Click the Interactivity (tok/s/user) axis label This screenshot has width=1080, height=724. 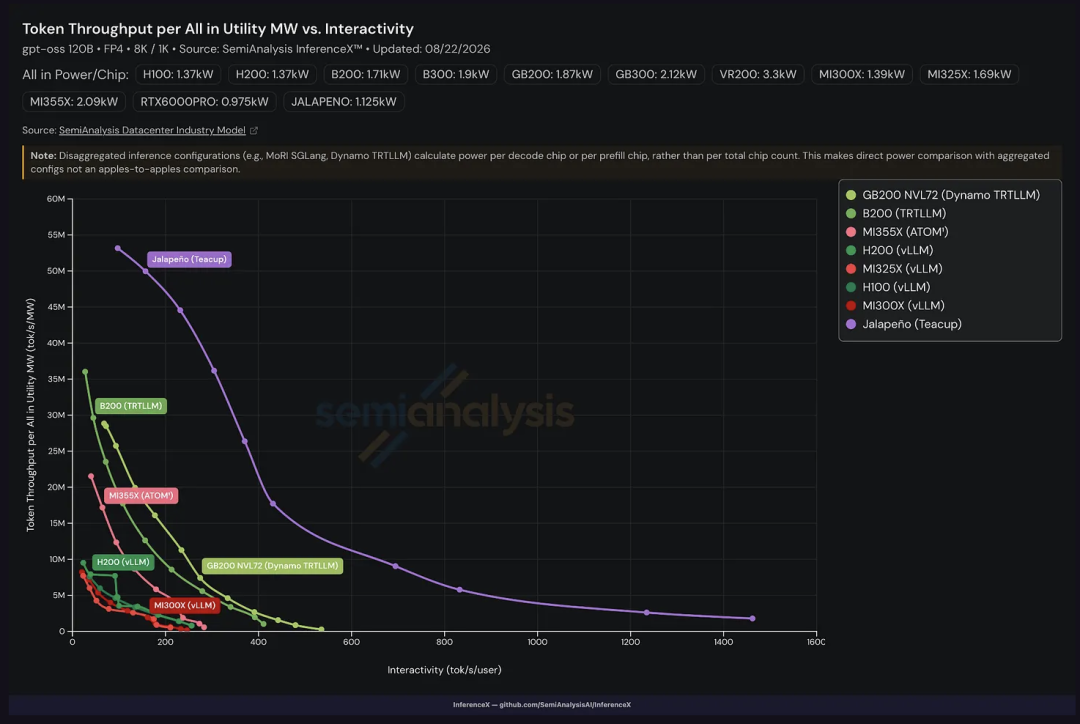click(x=444, y=670)
